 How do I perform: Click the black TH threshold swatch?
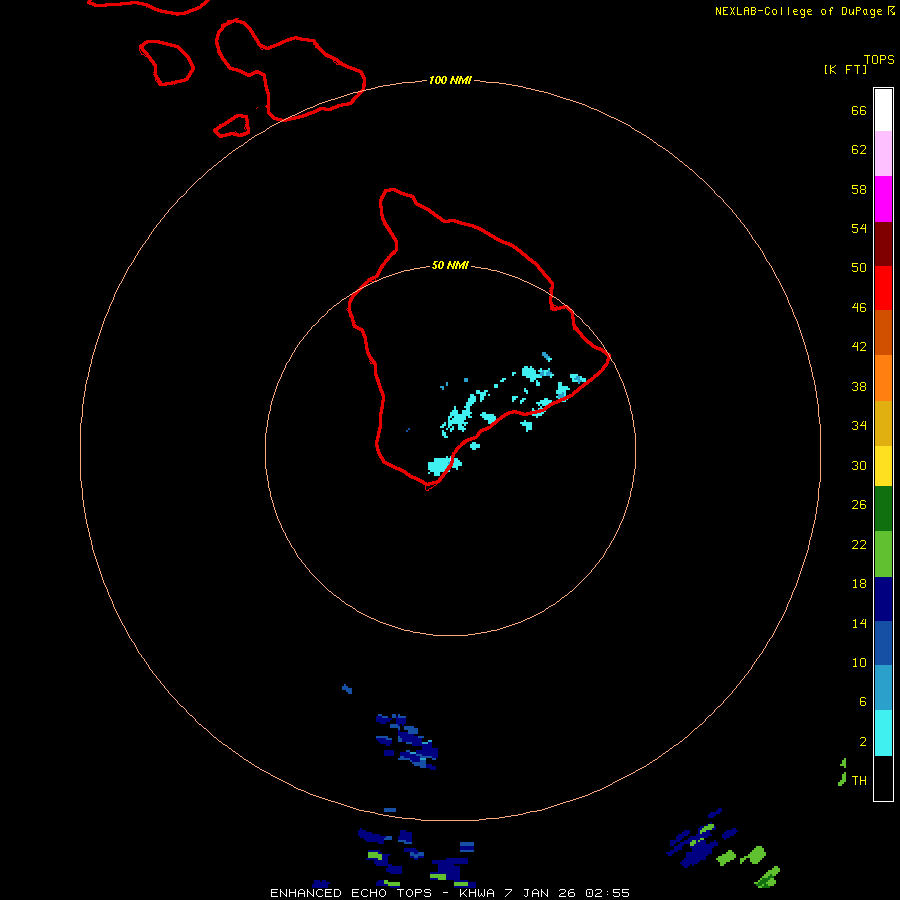tap(883, 778)
